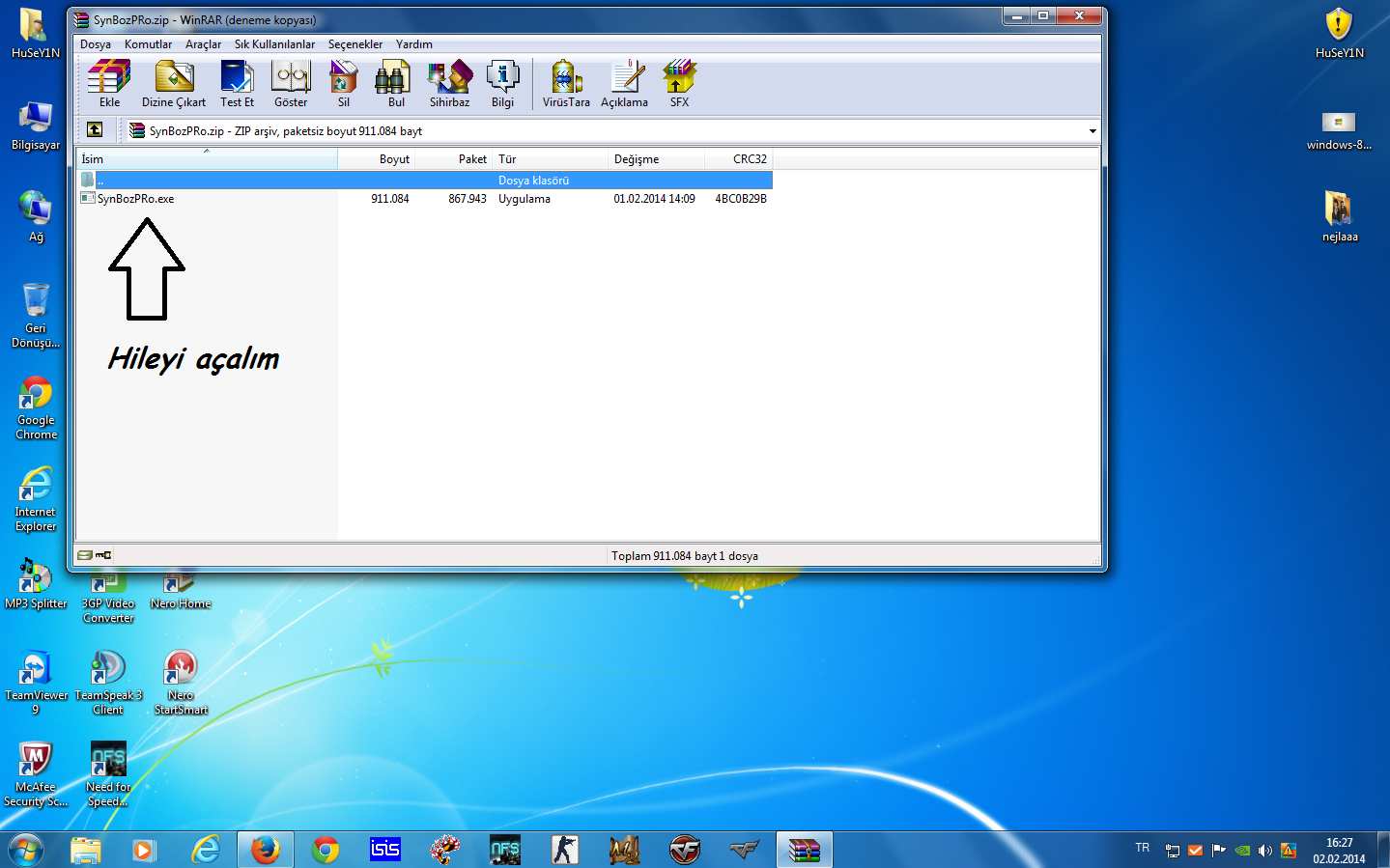This screenshot has width=1390, height=868.
Task: Sort files by the CRC32 column
Action: 739,159
